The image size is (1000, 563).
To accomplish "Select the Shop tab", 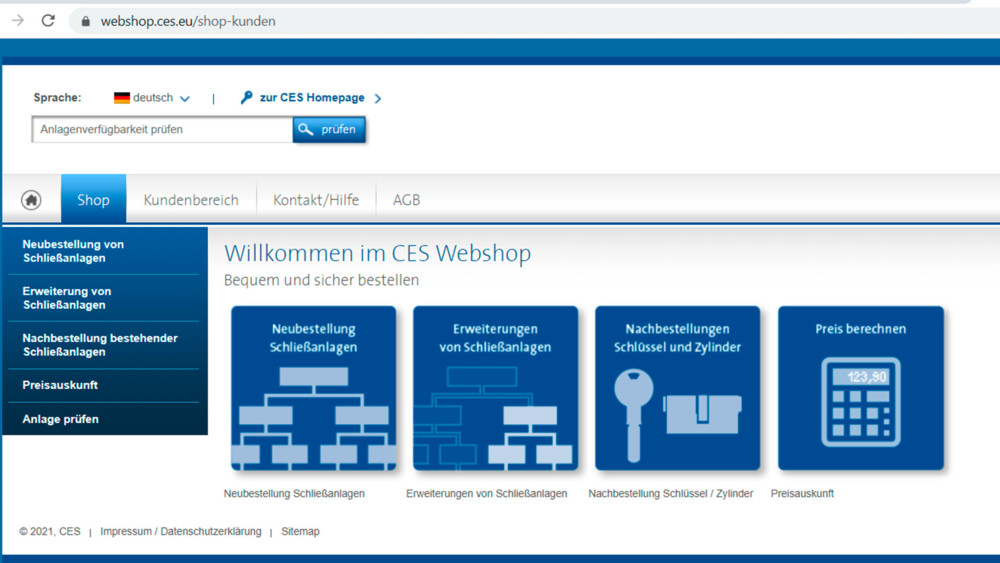I will click(93, 199).
